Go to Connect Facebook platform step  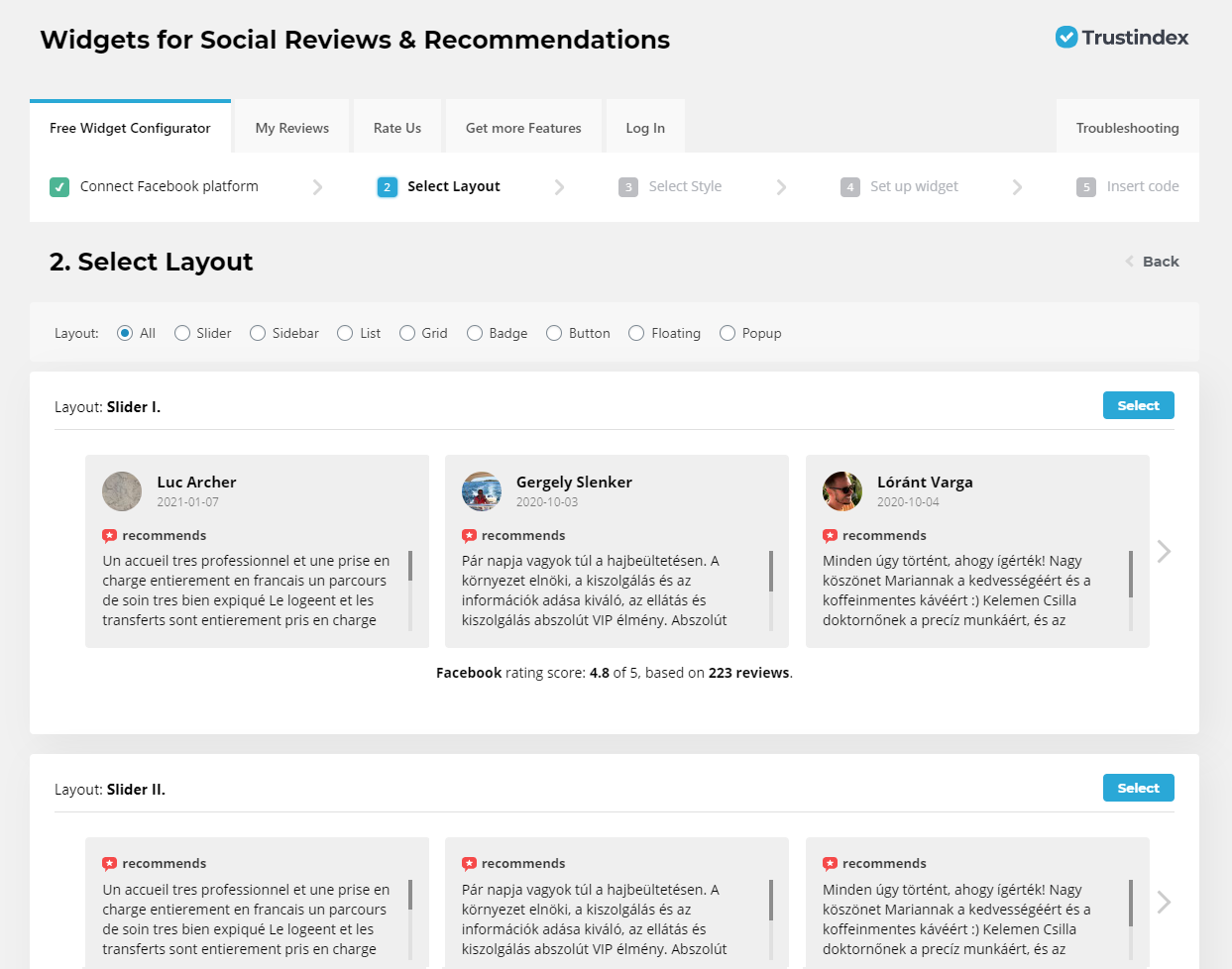[x=169, y=186]
